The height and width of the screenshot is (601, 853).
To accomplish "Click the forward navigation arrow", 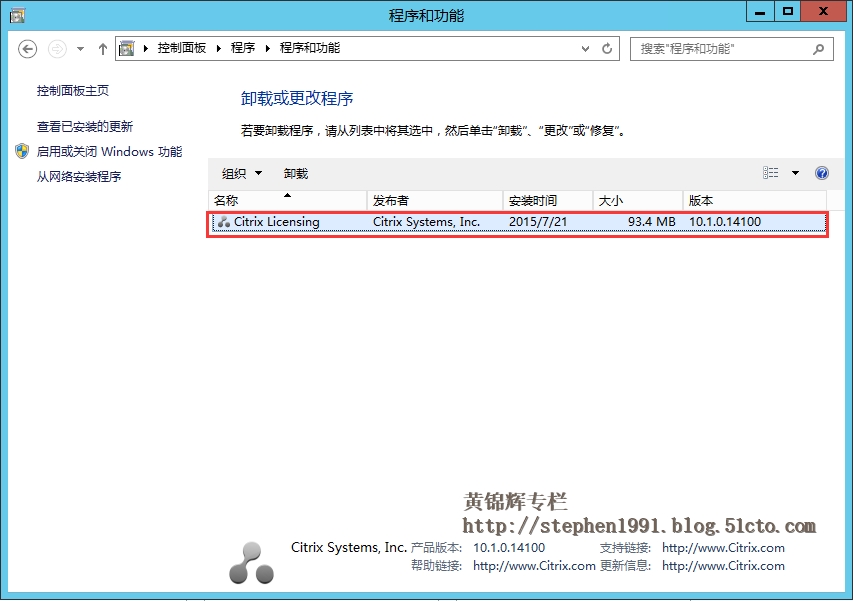I will point(57,49).
